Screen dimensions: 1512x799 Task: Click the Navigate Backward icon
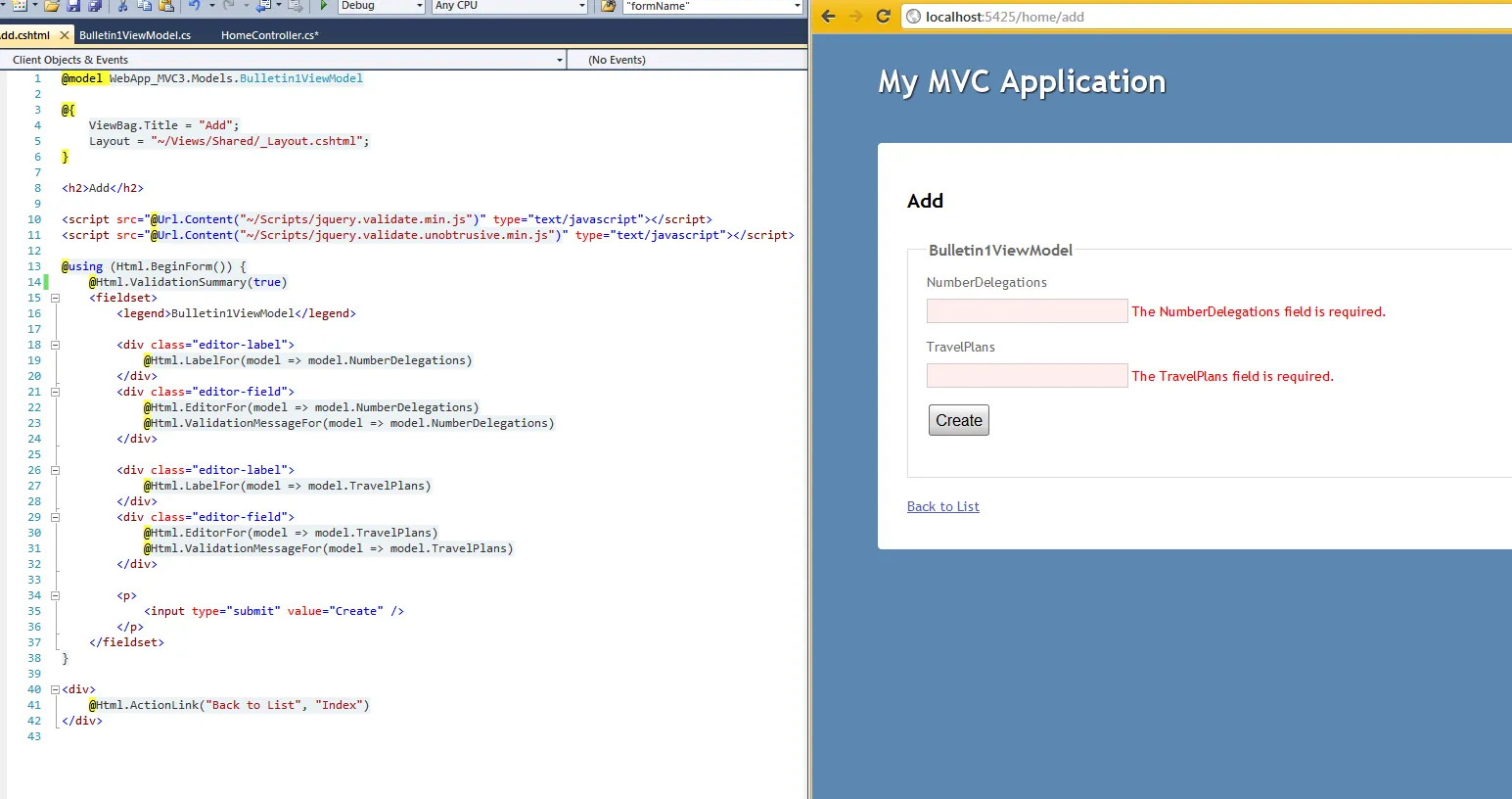tap(263, 6)
